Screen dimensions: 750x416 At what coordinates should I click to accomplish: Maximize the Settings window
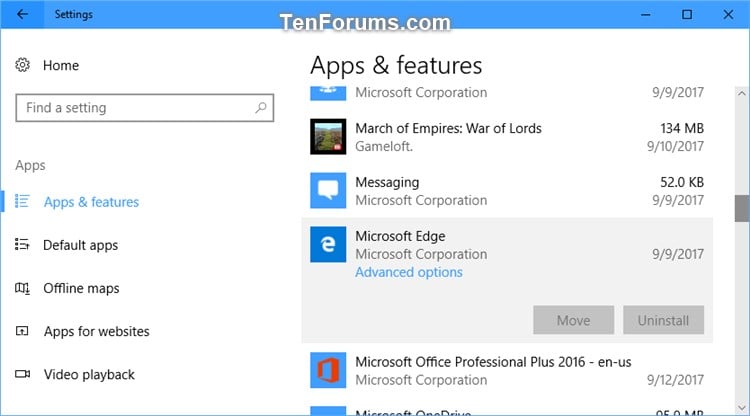687,14
